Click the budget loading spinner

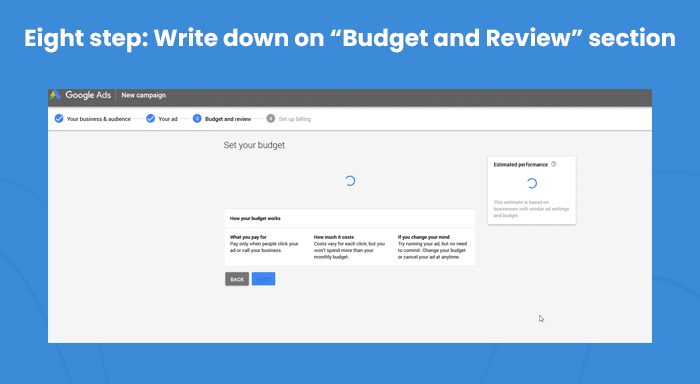click(350, 181)
